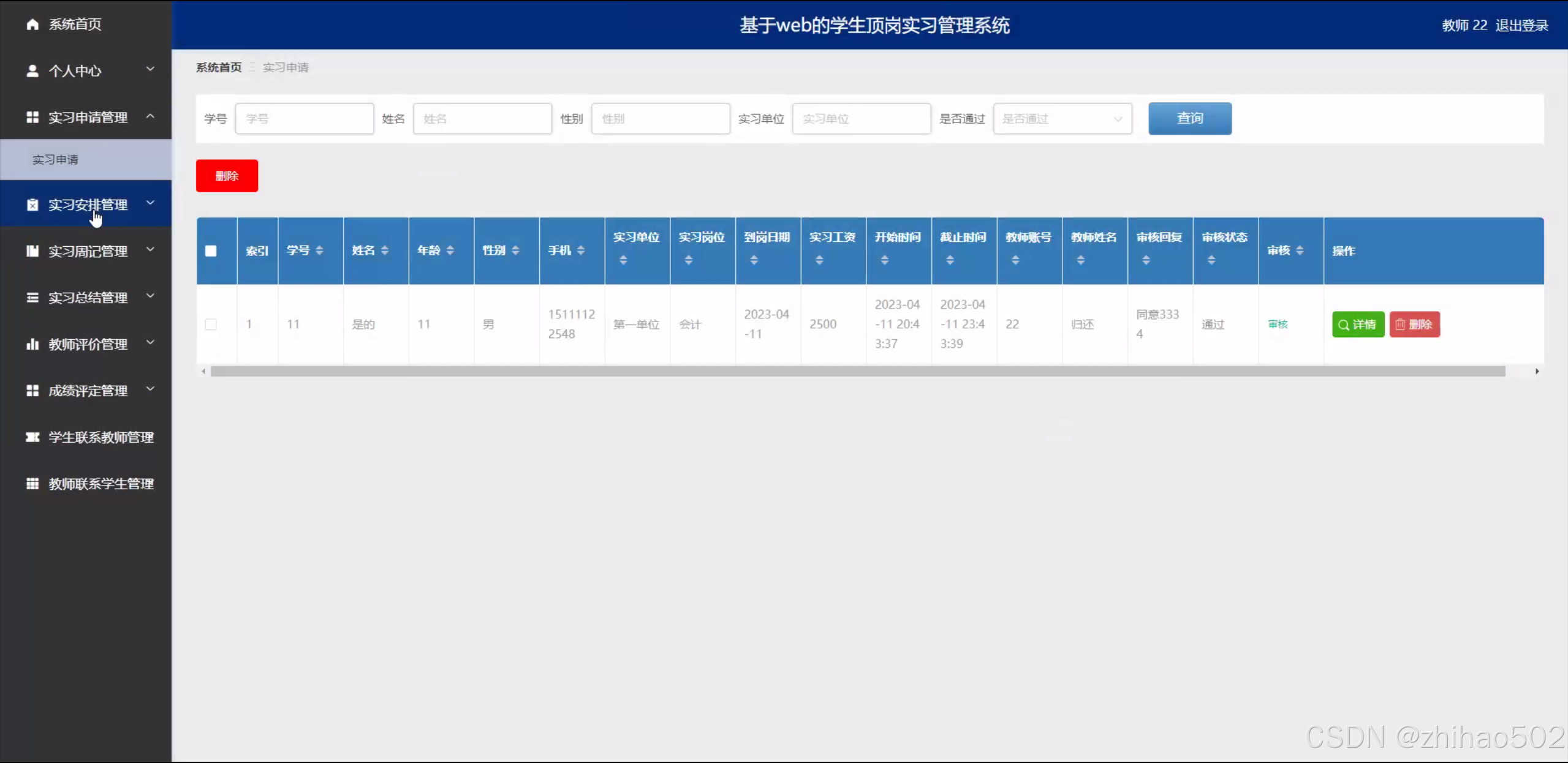The height and width of the screenshot is (763, 1568).
Task: Click 系统首页 in the breadcrumb trail
Action: [218, 67]
